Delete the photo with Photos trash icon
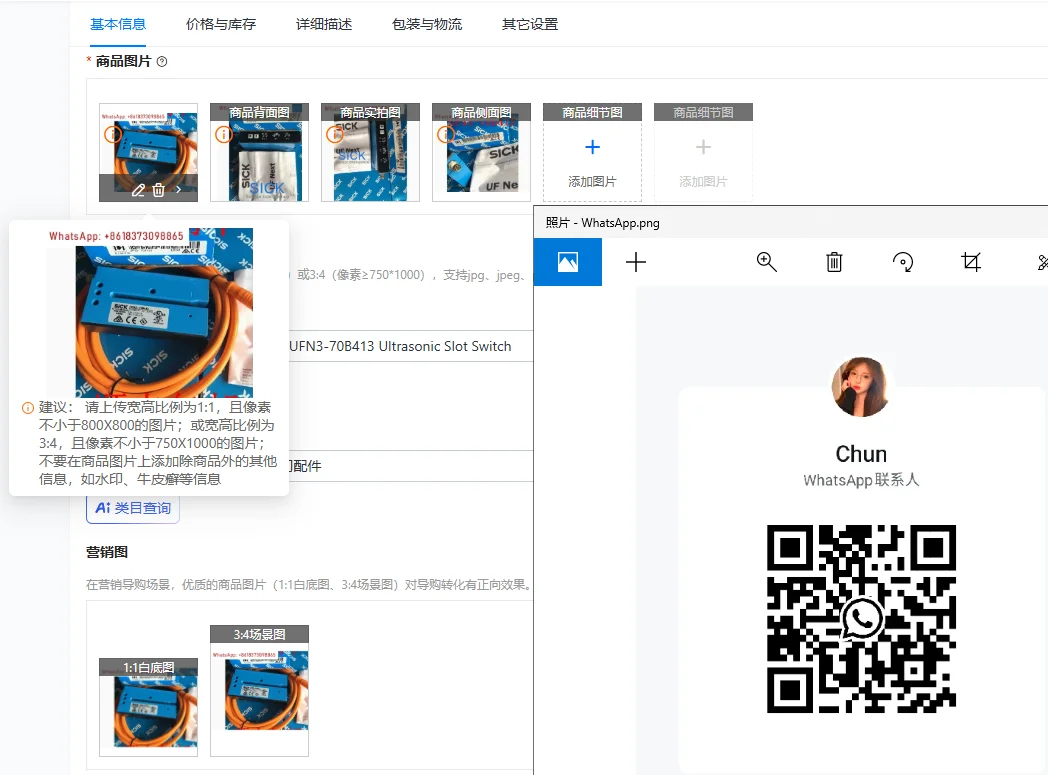1048x775 pixels. (834, 262)
